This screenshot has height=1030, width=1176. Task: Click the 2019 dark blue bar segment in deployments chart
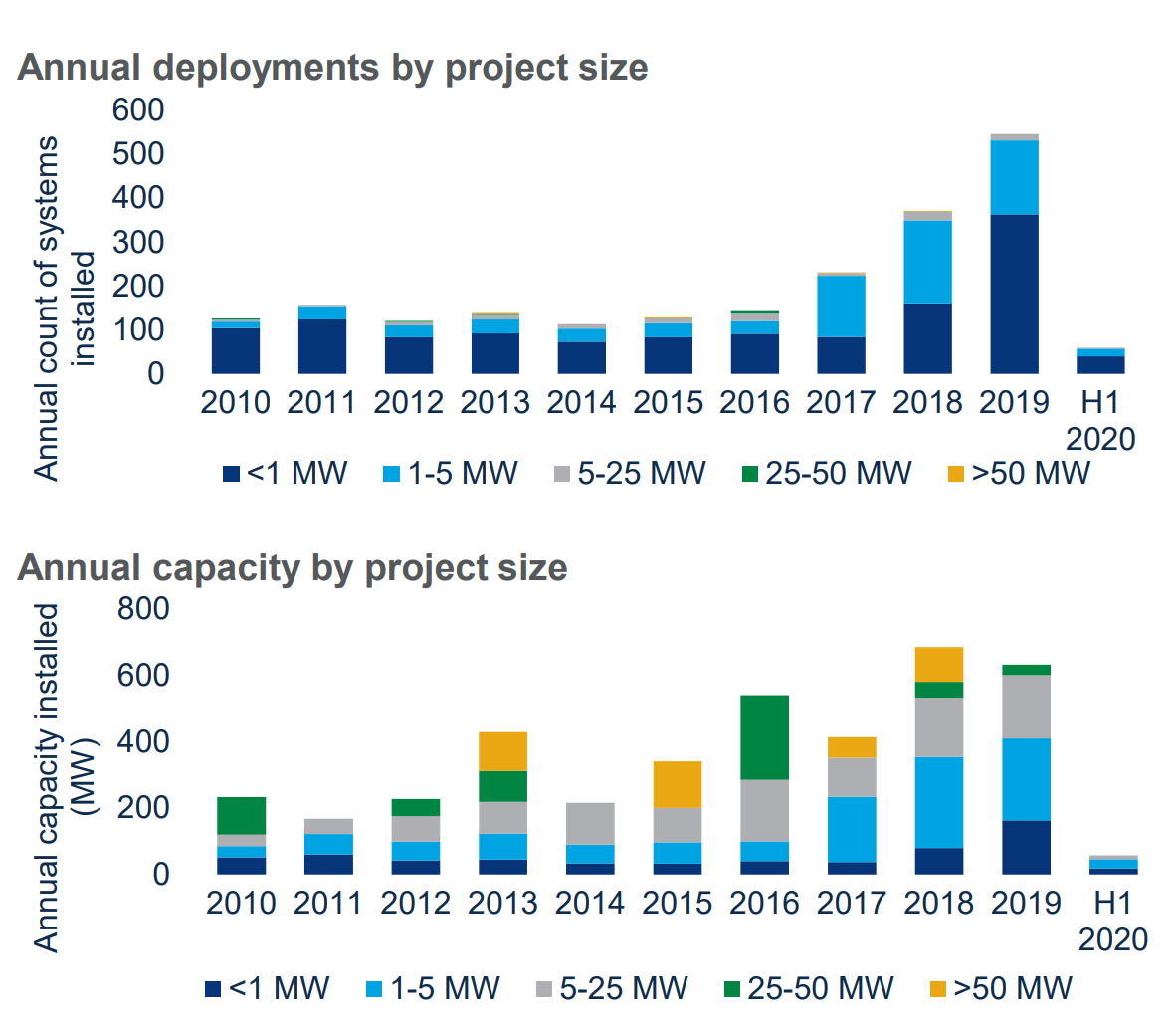[x=1014, y=294]
